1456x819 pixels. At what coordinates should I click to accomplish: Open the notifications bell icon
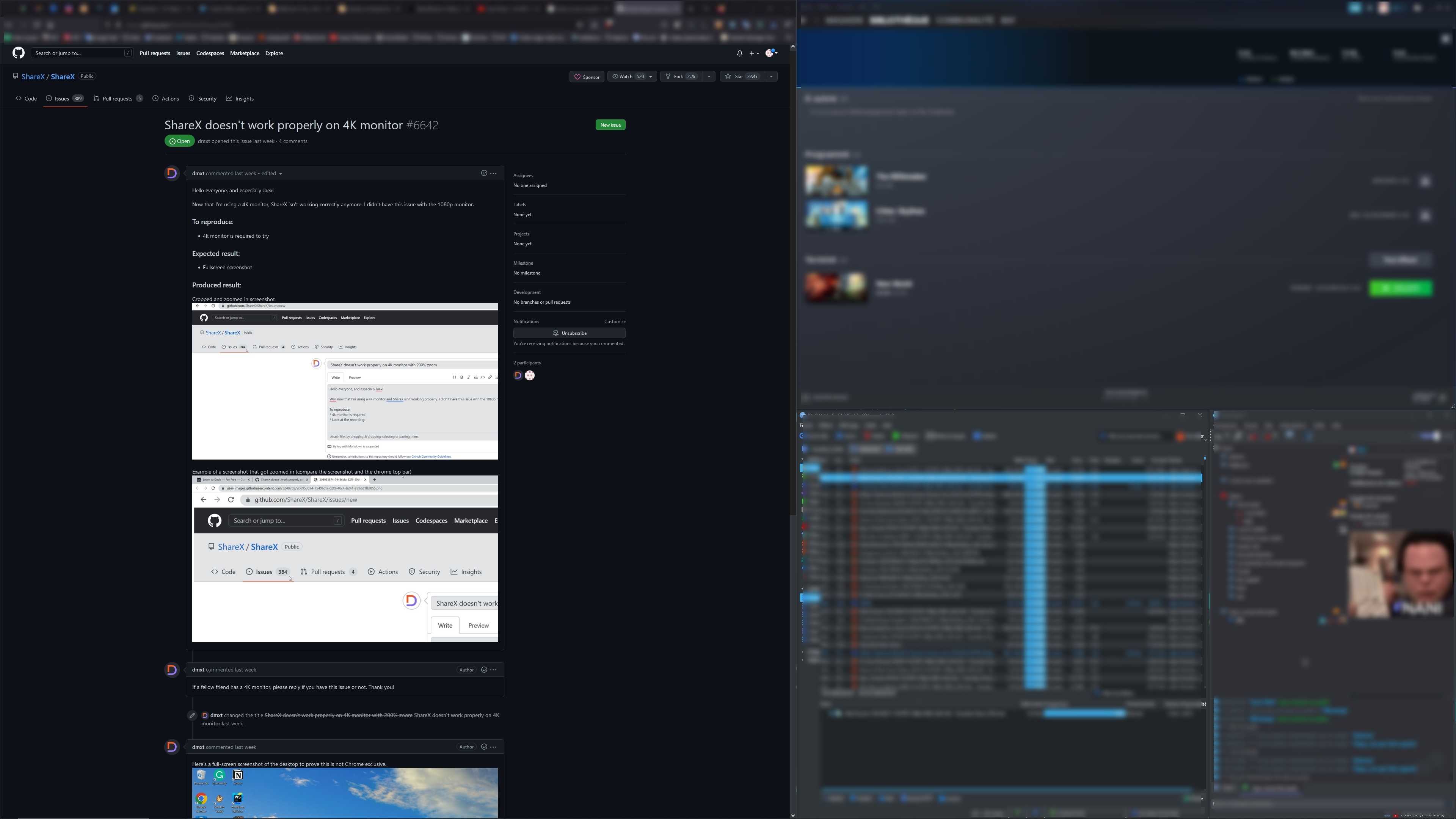coord(739,53)
